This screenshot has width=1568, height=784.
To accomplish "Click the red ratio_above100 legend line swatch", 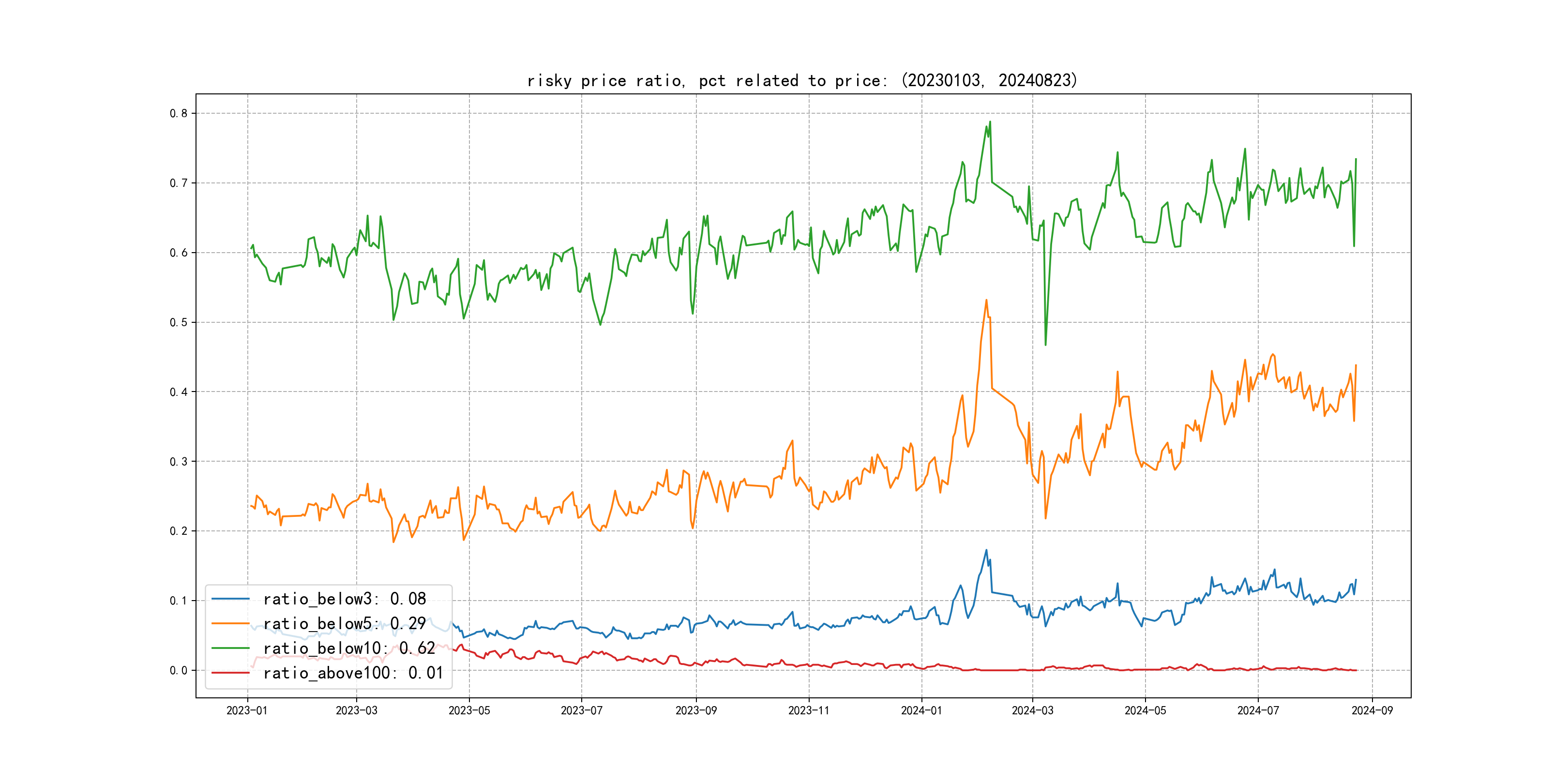I will (230, 673).
